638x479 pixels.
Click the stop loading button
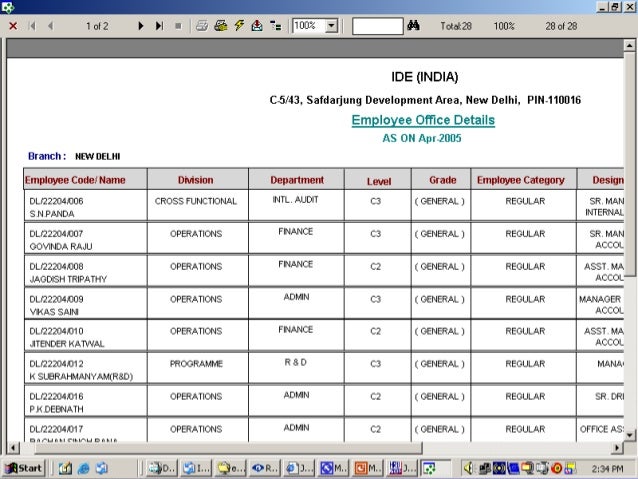click(x=178, y=26)
